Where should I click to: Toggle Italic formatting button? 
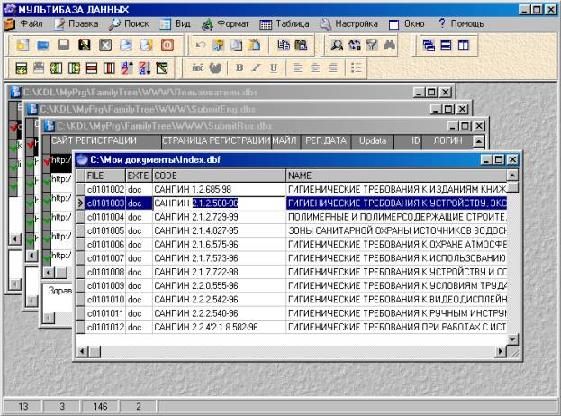[256, 68]
